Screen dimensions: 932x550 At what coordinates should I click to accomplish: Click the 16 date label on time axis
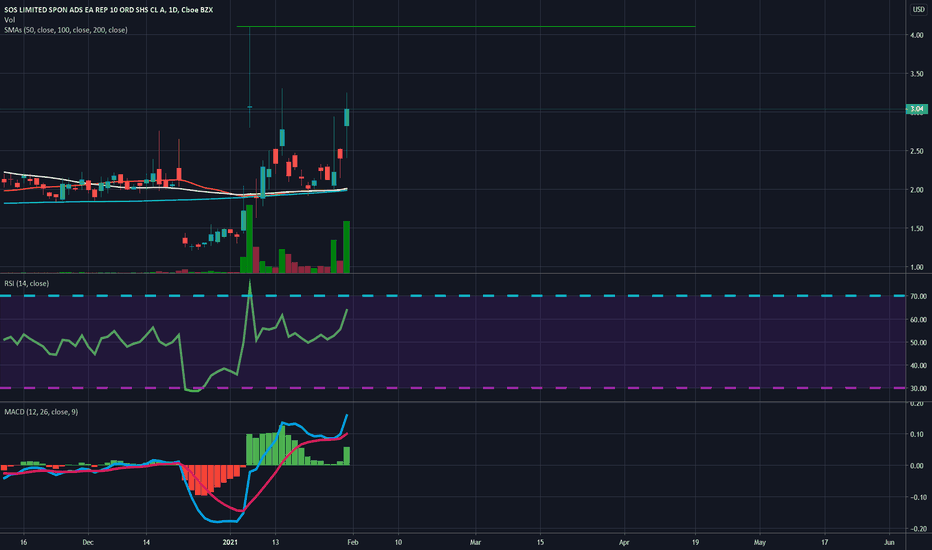24,542
